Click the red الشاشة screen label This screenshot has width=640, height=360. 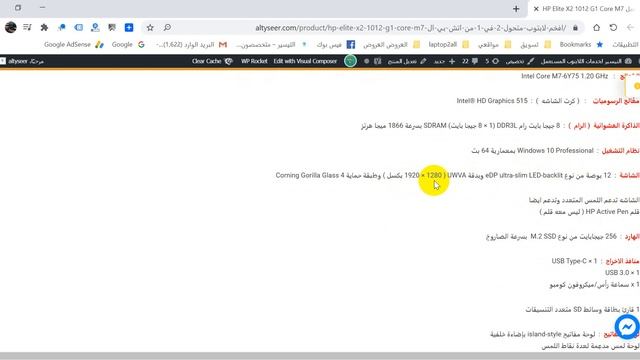(629, 175)
